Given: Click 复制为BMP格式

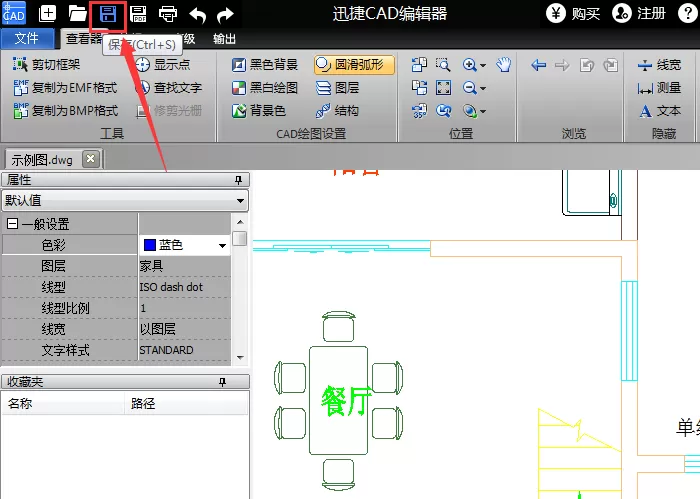Looking at the screenshot, I should tap(66, 110).
